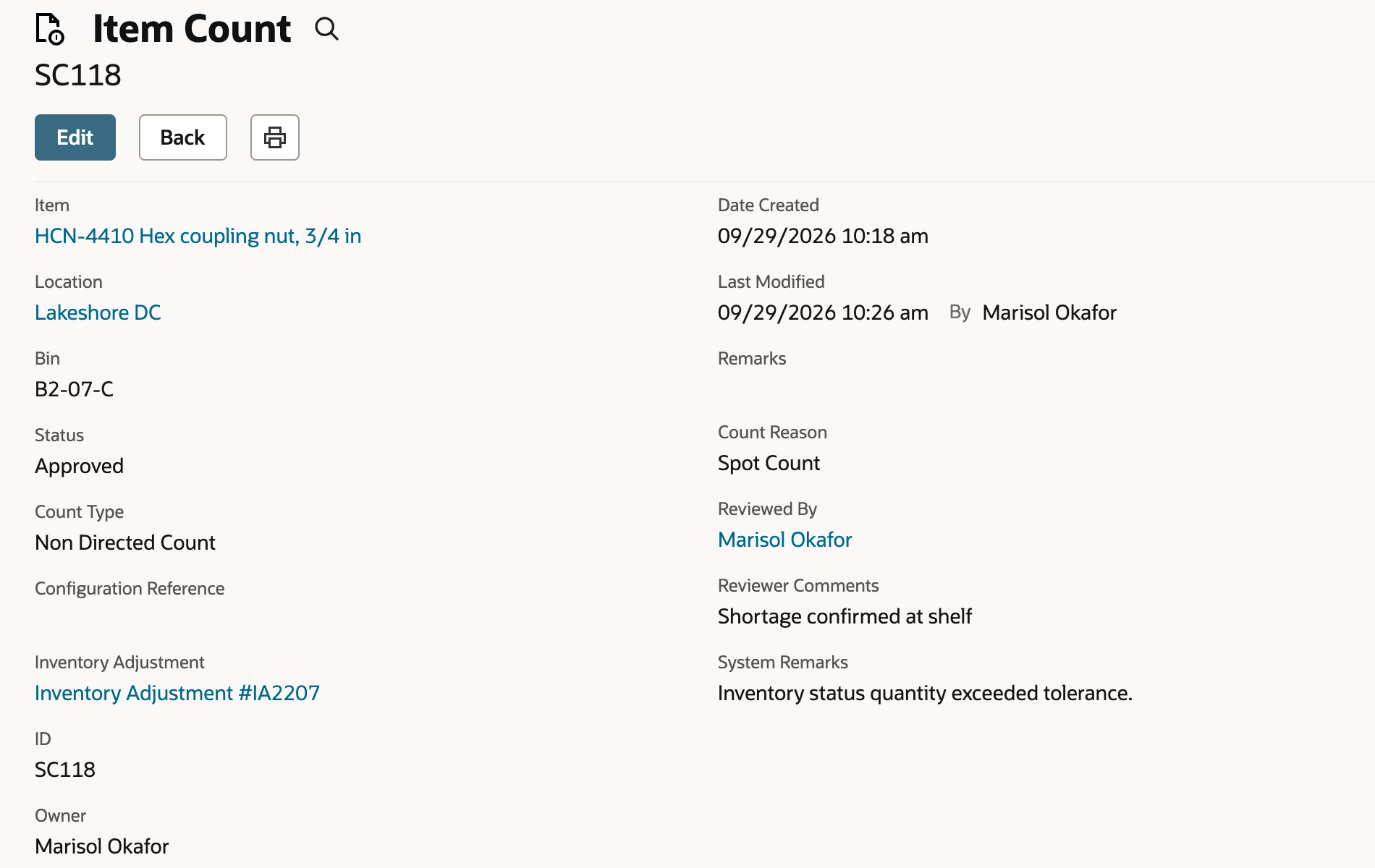1375x868 pixels.
Task: Select the Approved status value
Action: pos(80,466)
